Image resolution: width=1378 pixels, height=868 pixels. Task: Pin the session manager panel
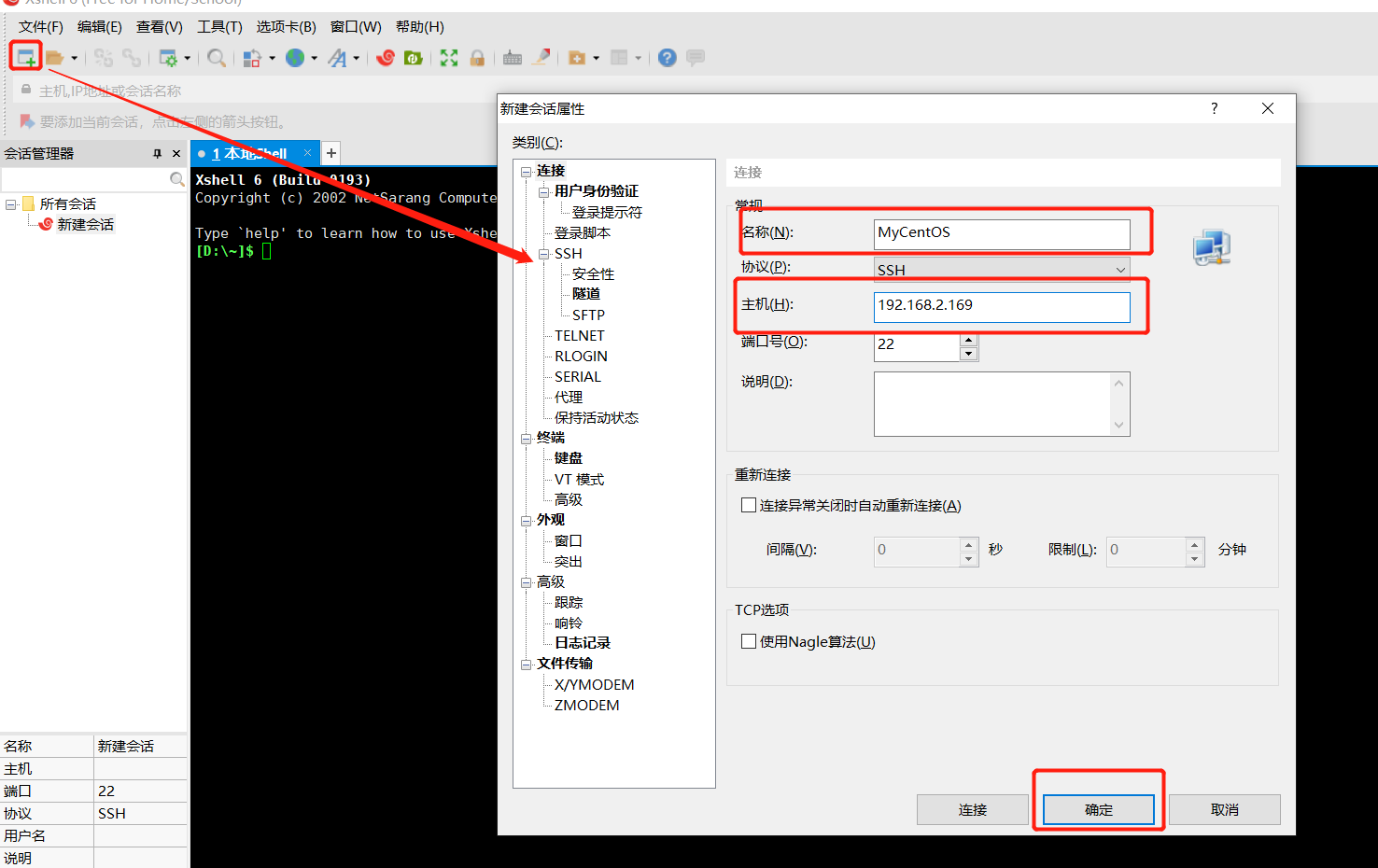158,153
